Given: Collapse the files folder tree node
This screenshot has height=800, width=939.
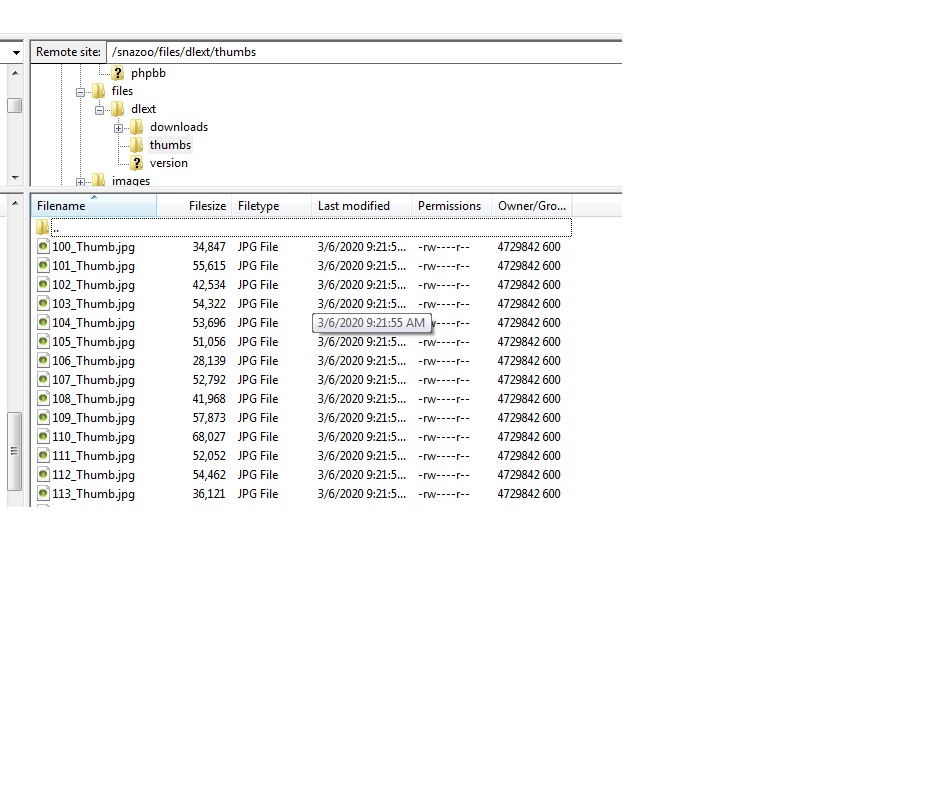Looking at the screenshot, I should 80,92.
